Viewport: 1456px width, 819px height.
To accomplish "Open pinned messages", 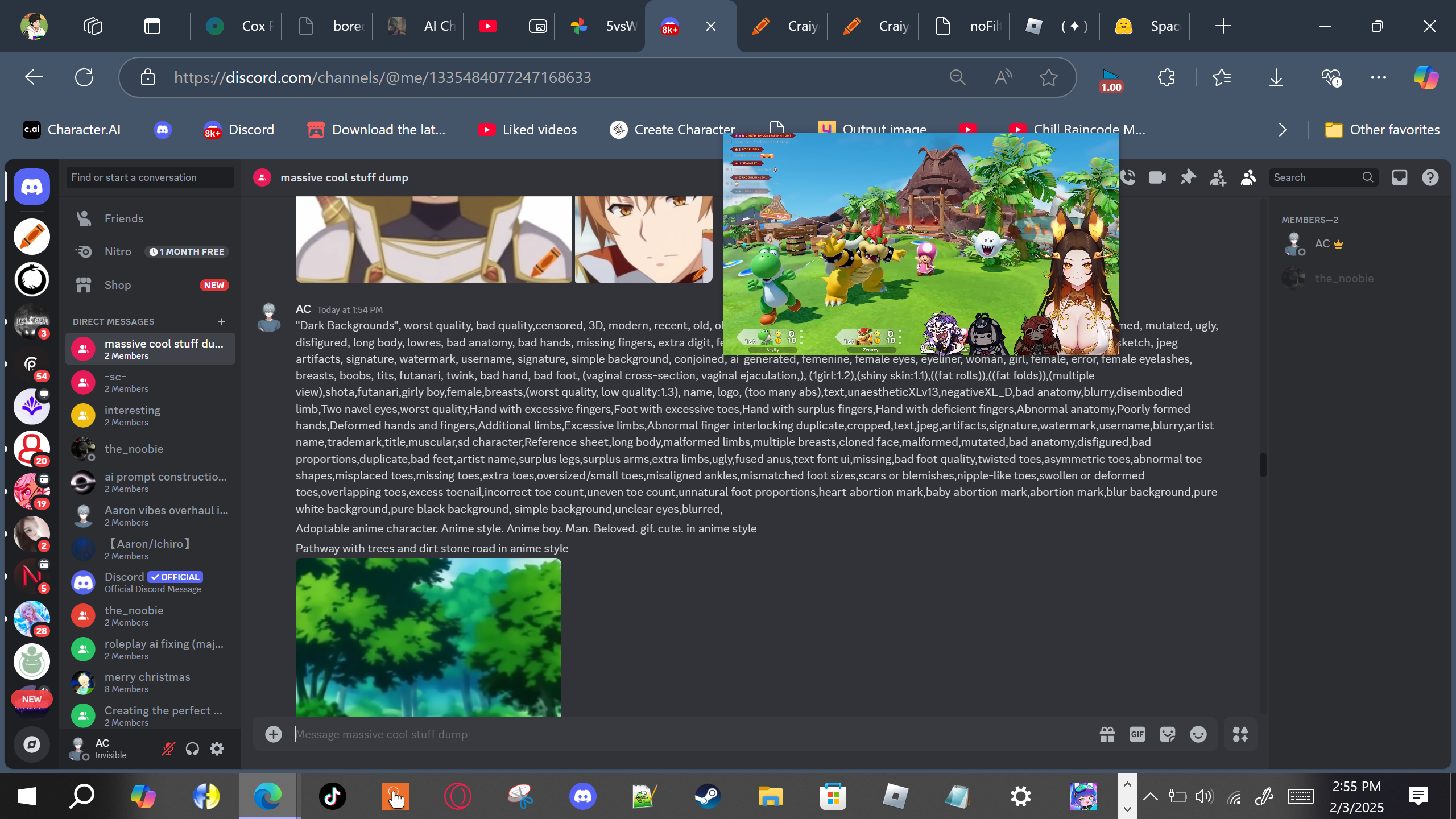I will [x=1188, y=177].
